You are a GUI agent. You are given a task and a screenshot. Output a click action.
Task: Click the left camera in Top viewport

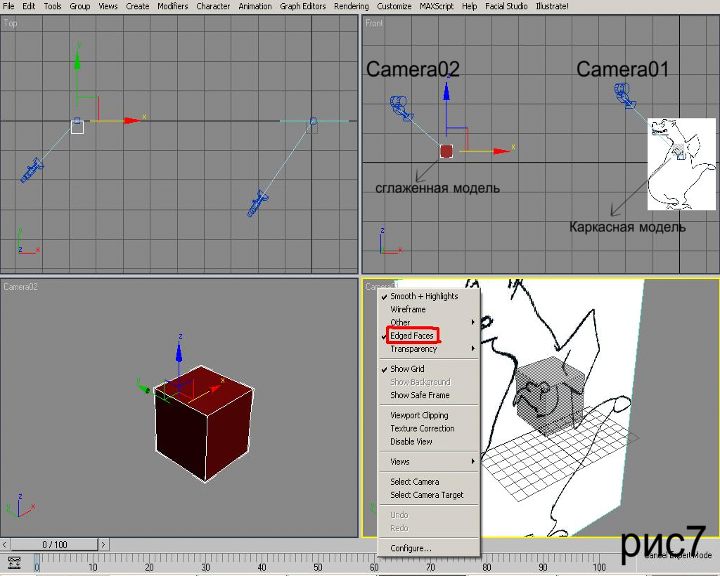(32, 170)
